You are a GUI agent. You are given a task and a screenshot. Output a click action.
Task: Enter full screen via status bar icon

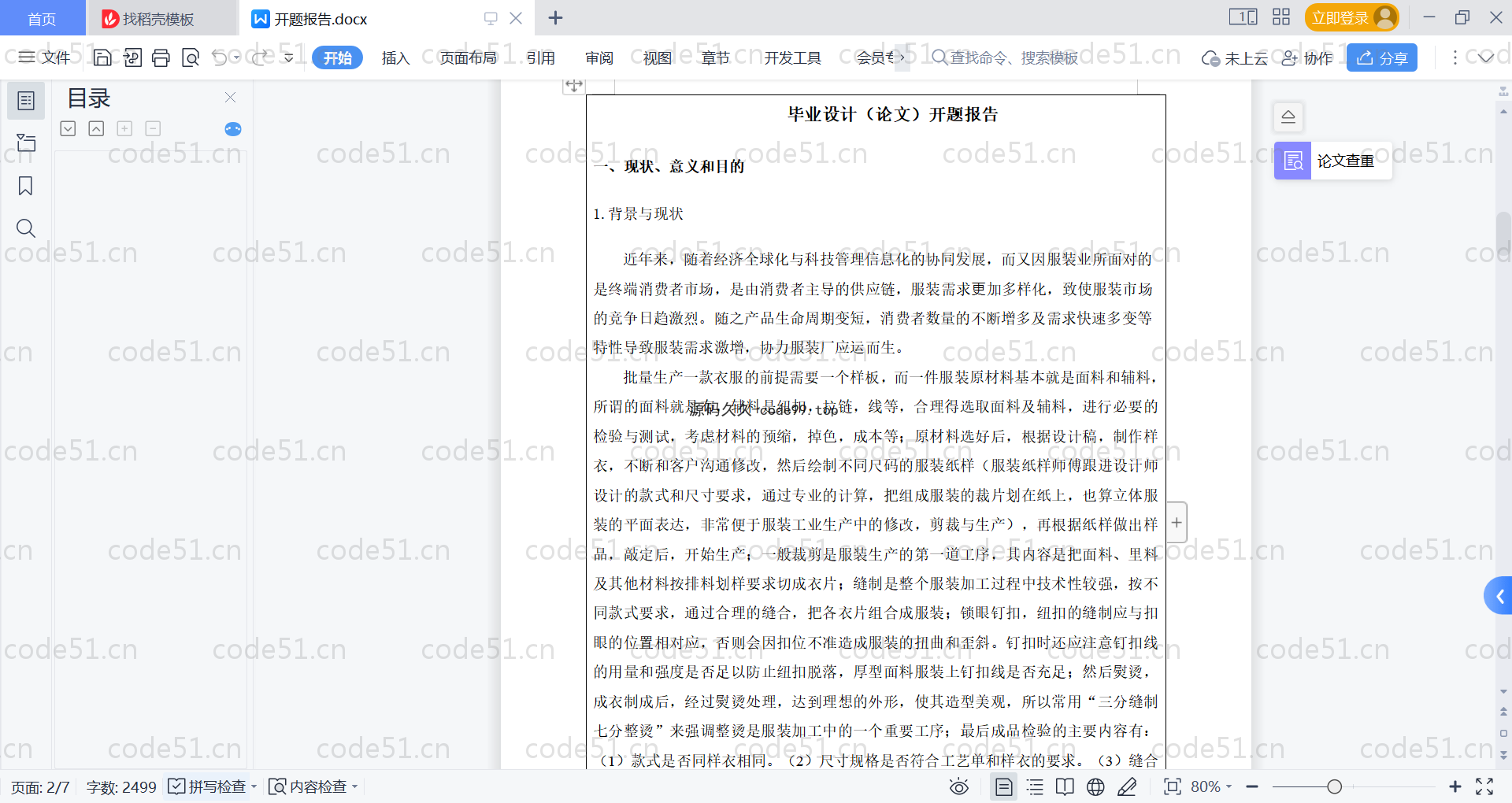tap(1484, 786)
